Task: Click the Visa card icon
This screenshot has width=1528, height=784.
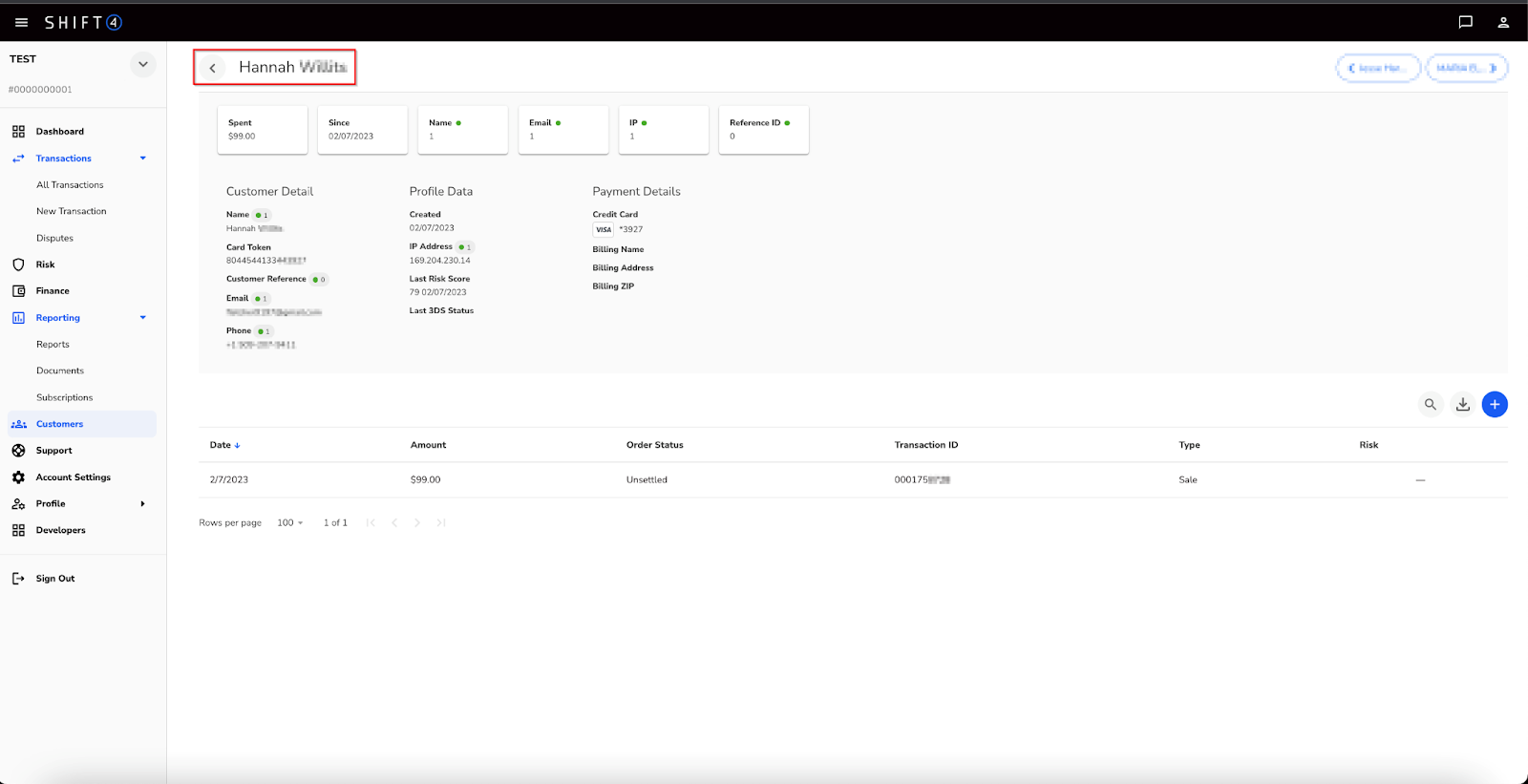Action: click(x=604, y=230)
